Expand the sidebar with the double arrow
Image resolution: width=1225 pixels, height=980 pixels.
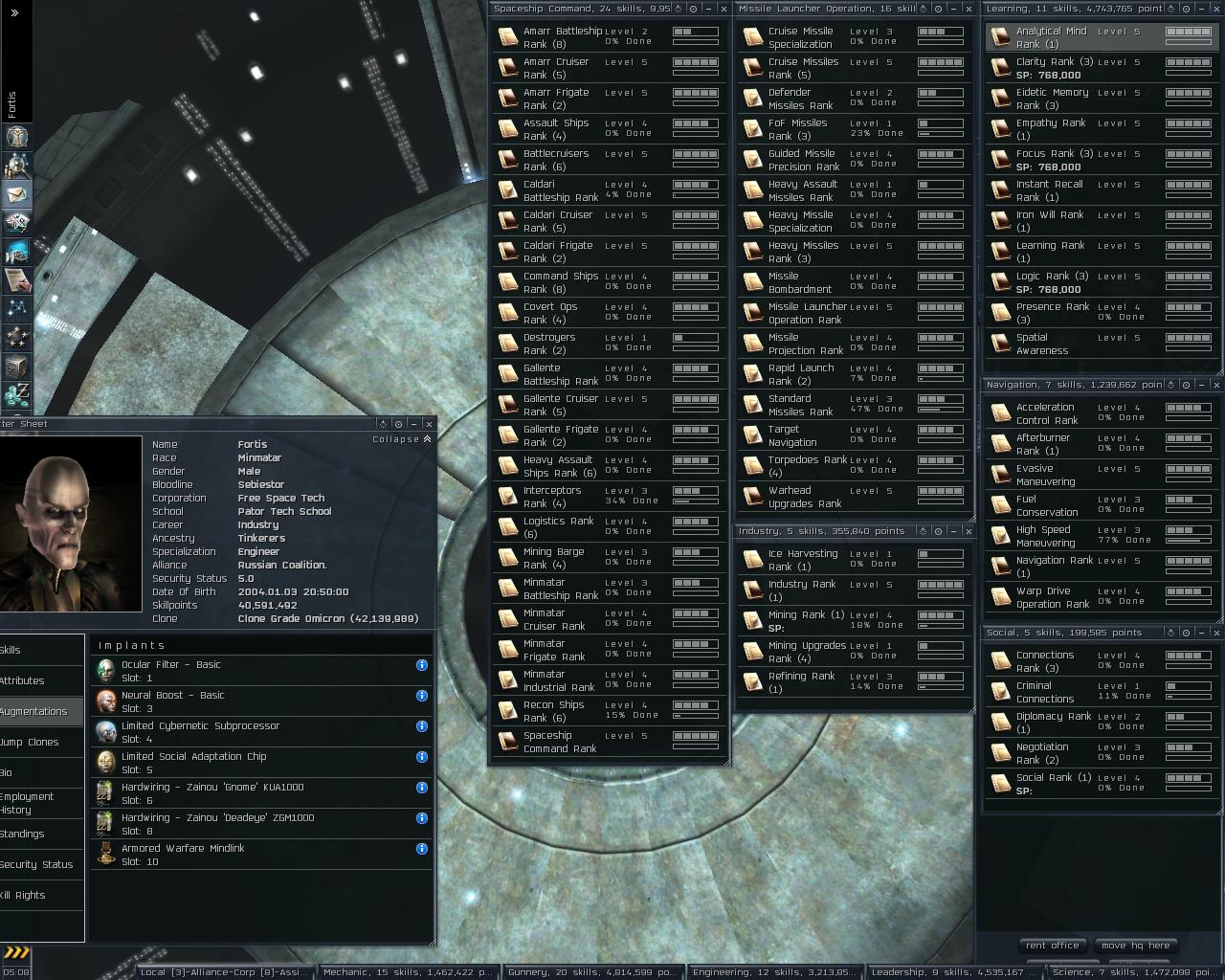pos(14,13)
